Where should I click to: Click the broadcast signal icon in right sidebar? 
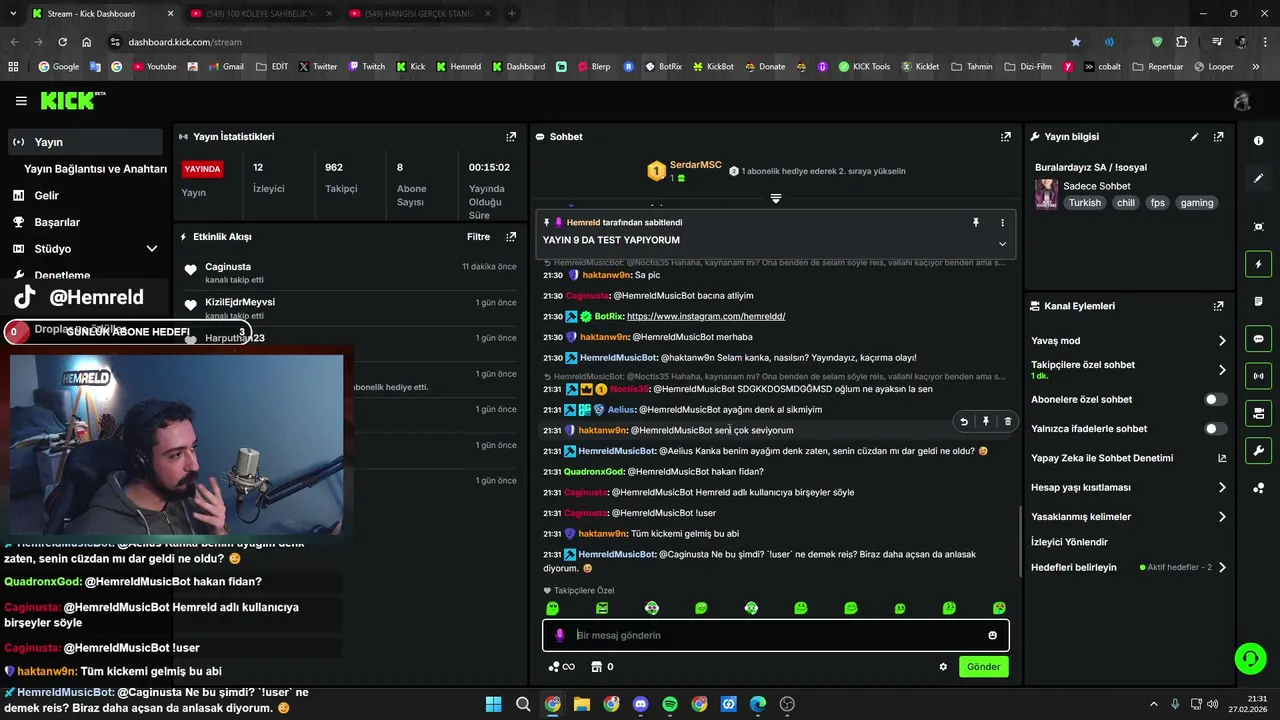pos(1258,376)
